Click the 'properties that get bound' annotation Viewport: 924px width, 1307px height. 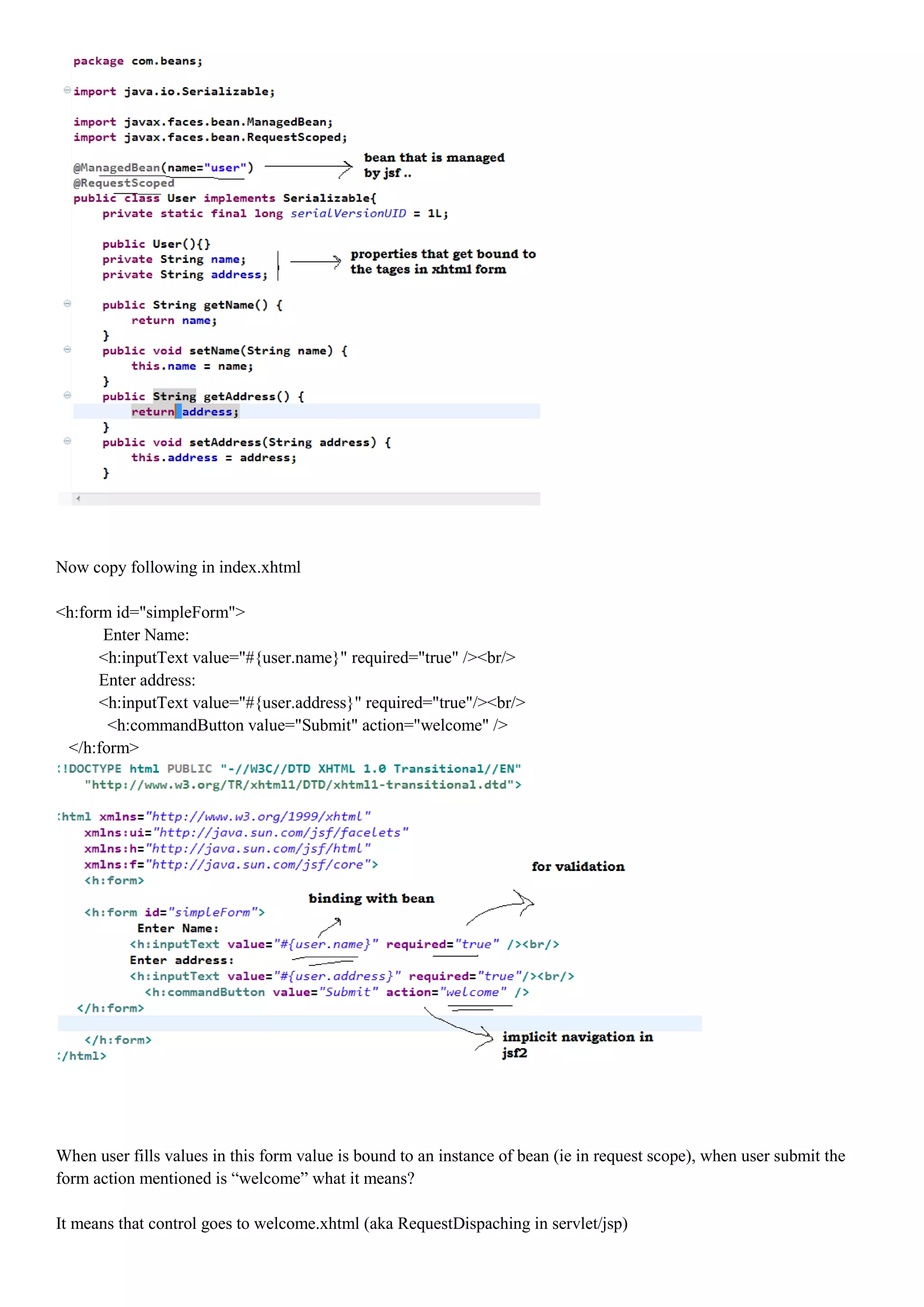click(x=442, y=261)
